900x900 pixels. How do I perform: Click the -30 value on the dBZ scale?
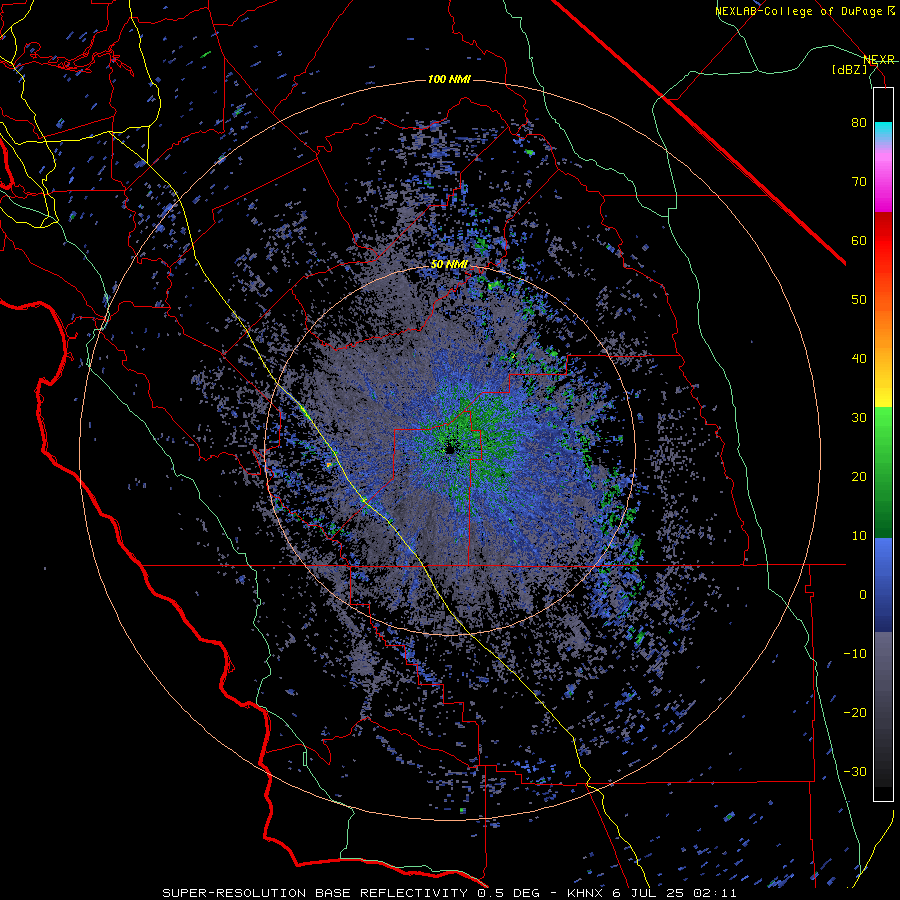pos(855,771)
